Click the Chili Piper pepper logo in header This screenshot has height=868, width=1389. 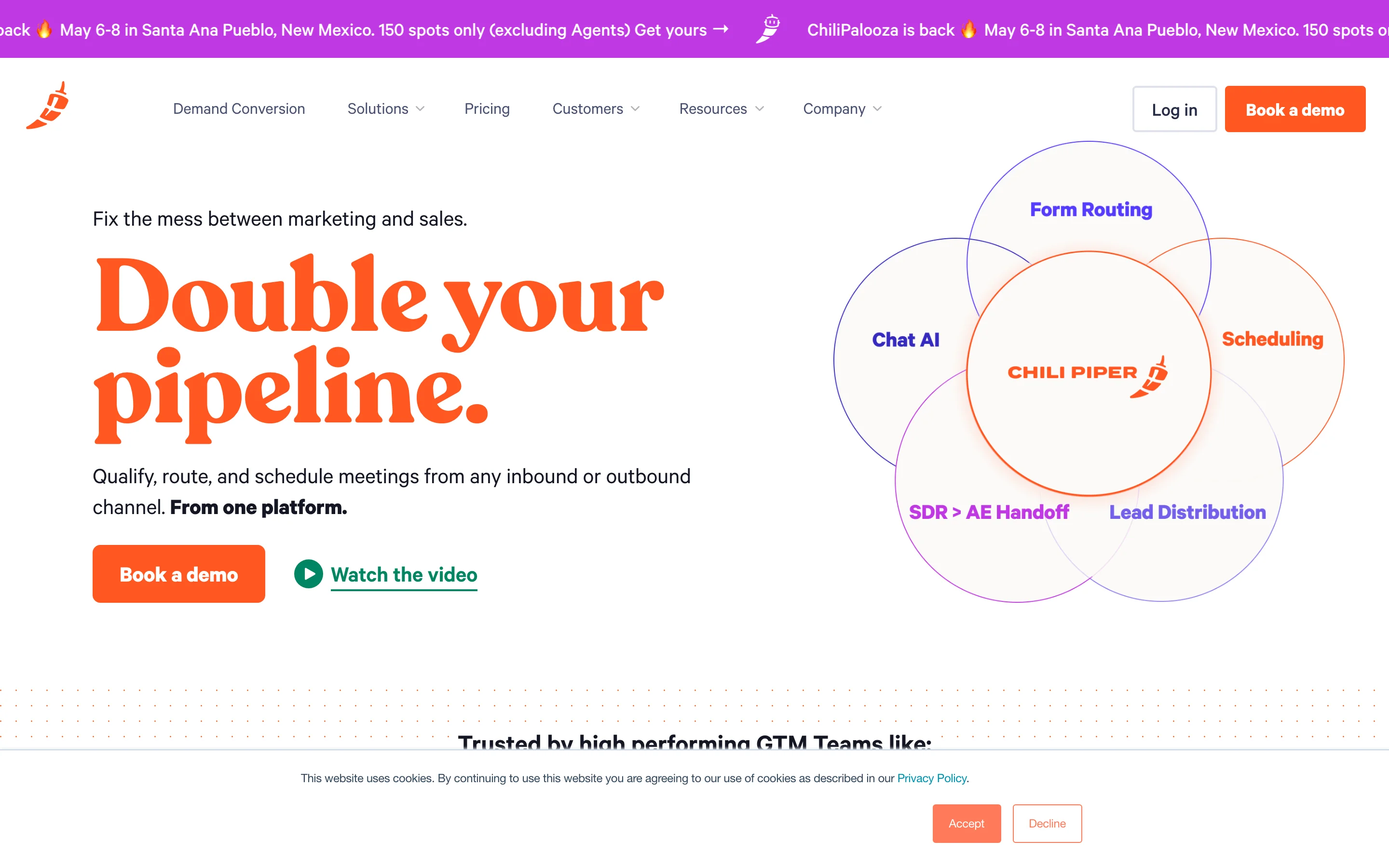point(48,106)
